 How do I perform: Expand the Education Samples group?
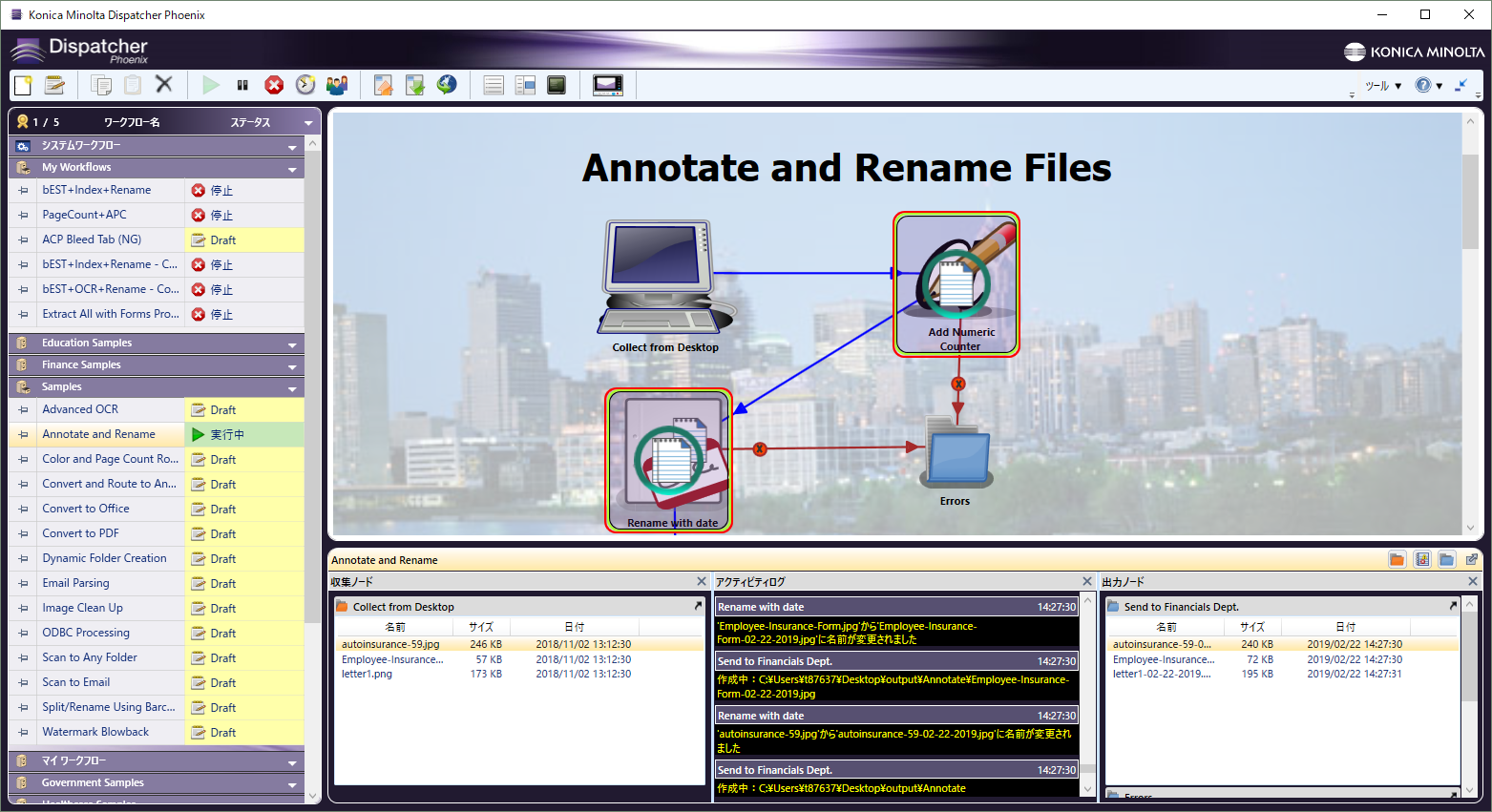point(293,344)
